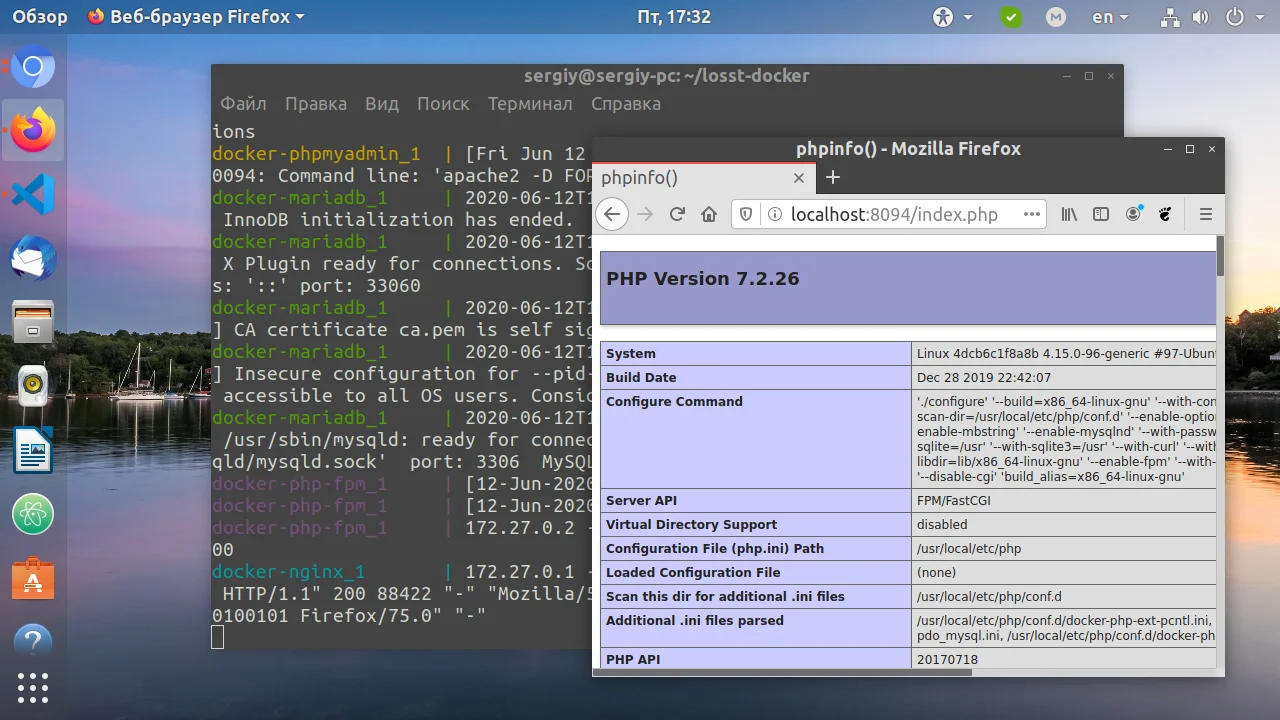Click the localhost:8094 address bar
The height and width of the screenshot is (720, 1280).
(x=893, y=214)
